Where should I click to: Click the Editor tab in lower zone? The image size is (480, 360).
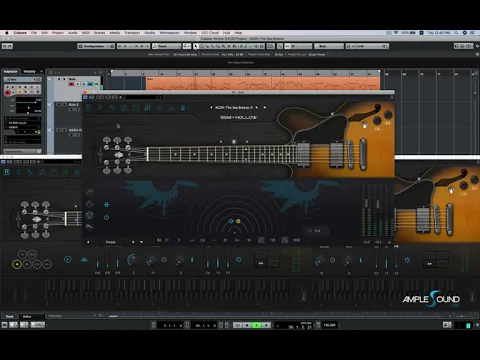(27, 316)
